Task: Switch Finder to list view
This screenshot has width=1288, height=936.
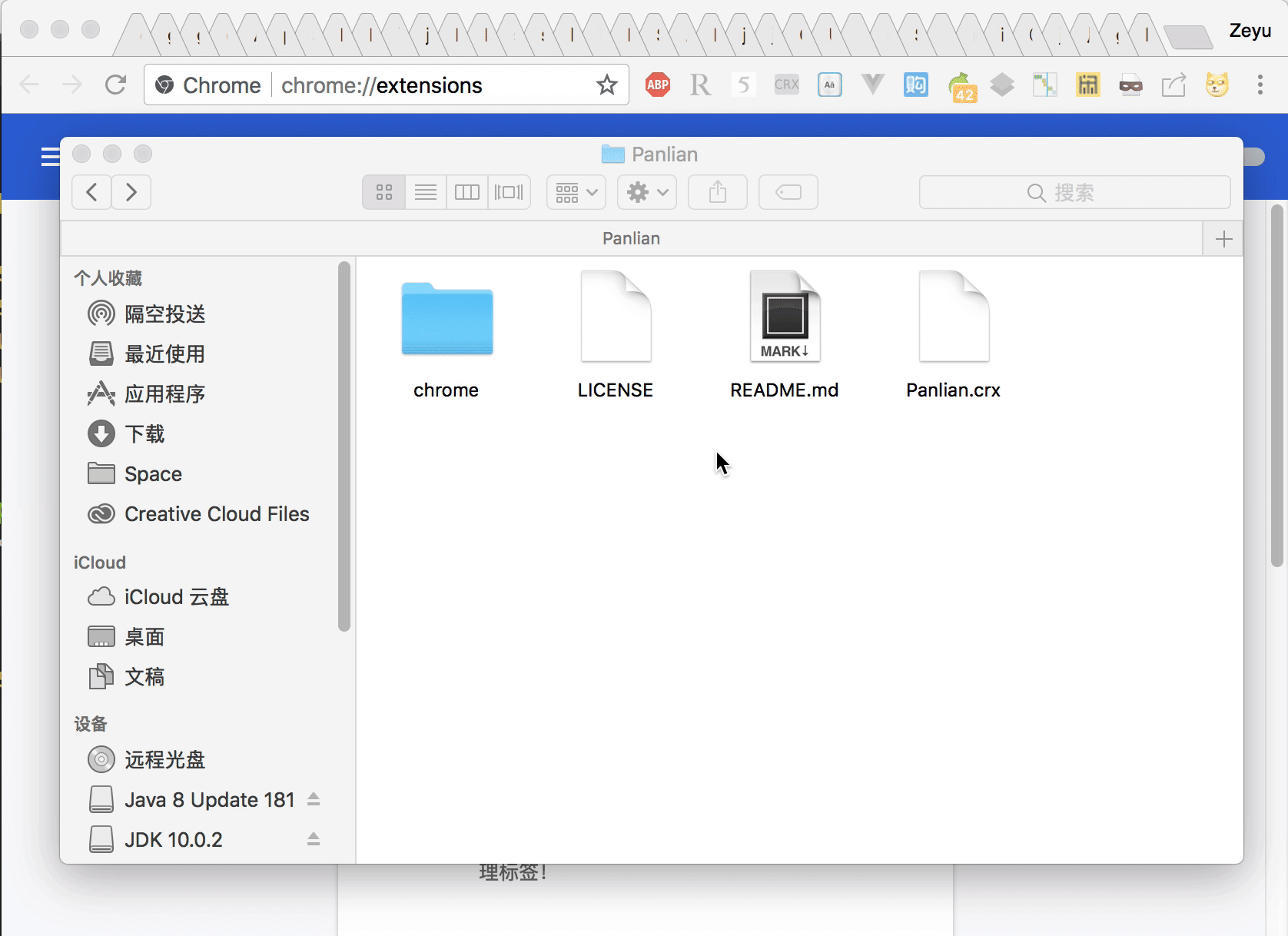Action: coord(426,192)
